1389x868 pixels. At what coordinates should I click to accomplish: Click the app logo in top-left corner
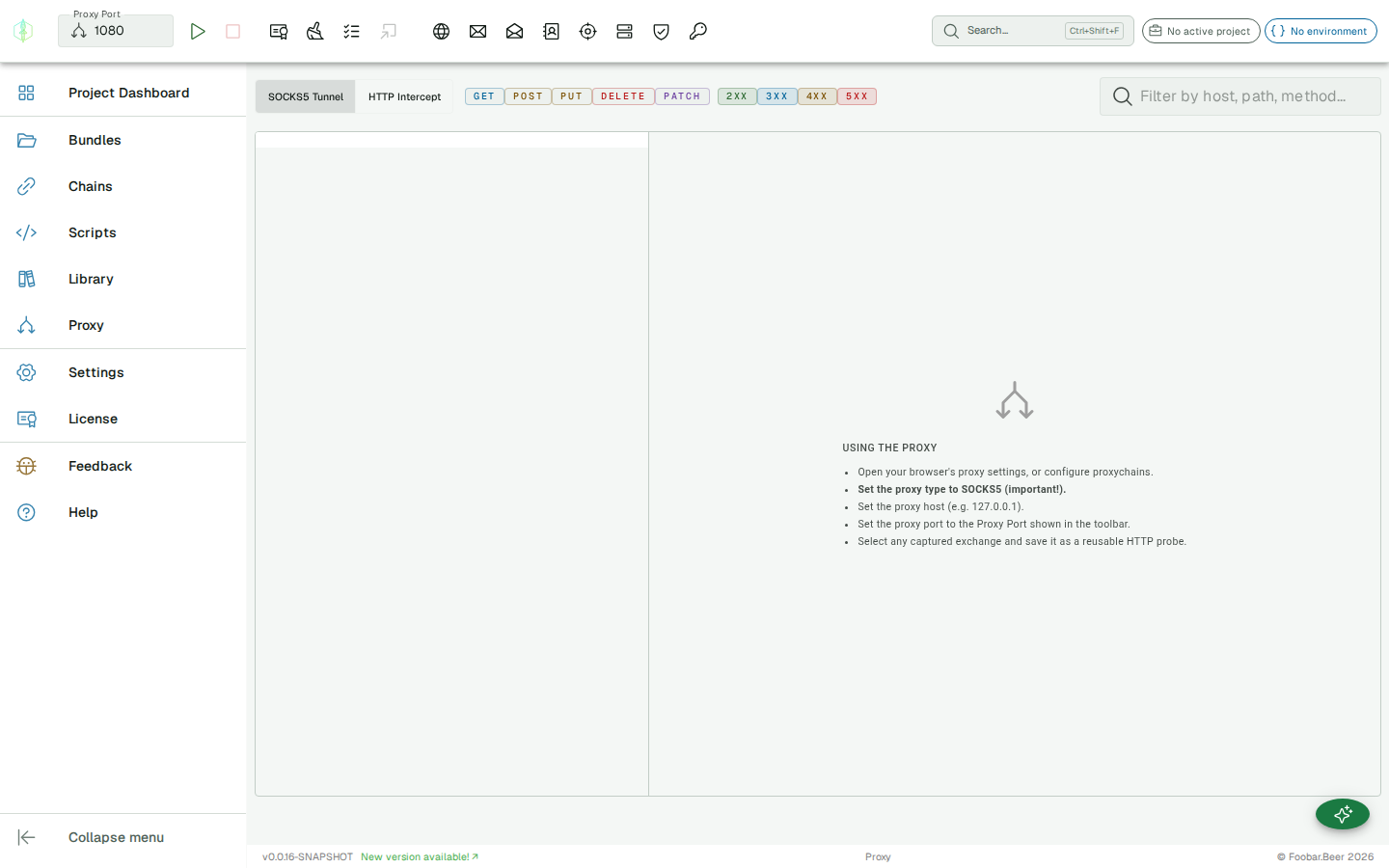click(23, 31)
